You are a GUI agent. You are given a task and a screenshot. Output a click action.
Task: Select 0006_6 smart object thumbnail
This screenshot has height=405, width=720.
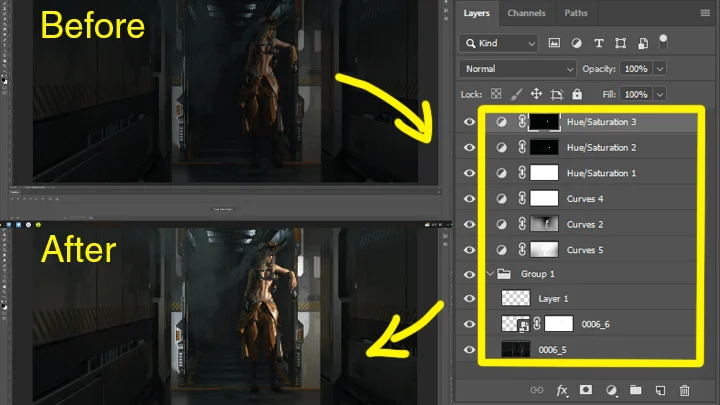[x=515, y=324]
